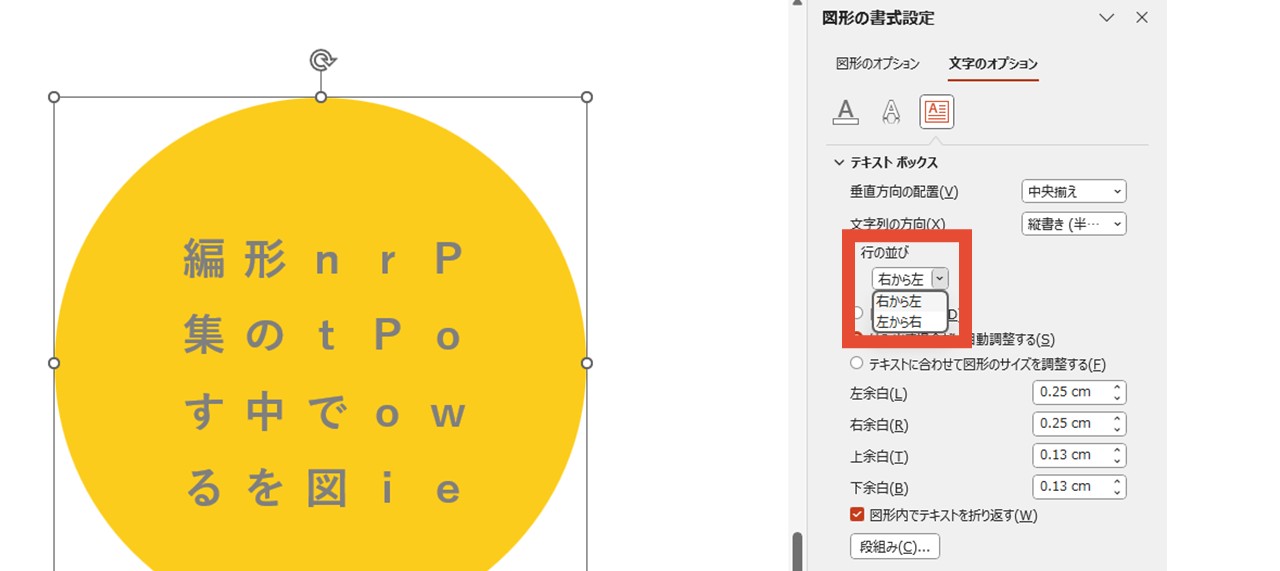Click the top-middle resize handle of the shape
This screenshot has height=571, width=1280.
pyautogui.click(x=321, y=97)
